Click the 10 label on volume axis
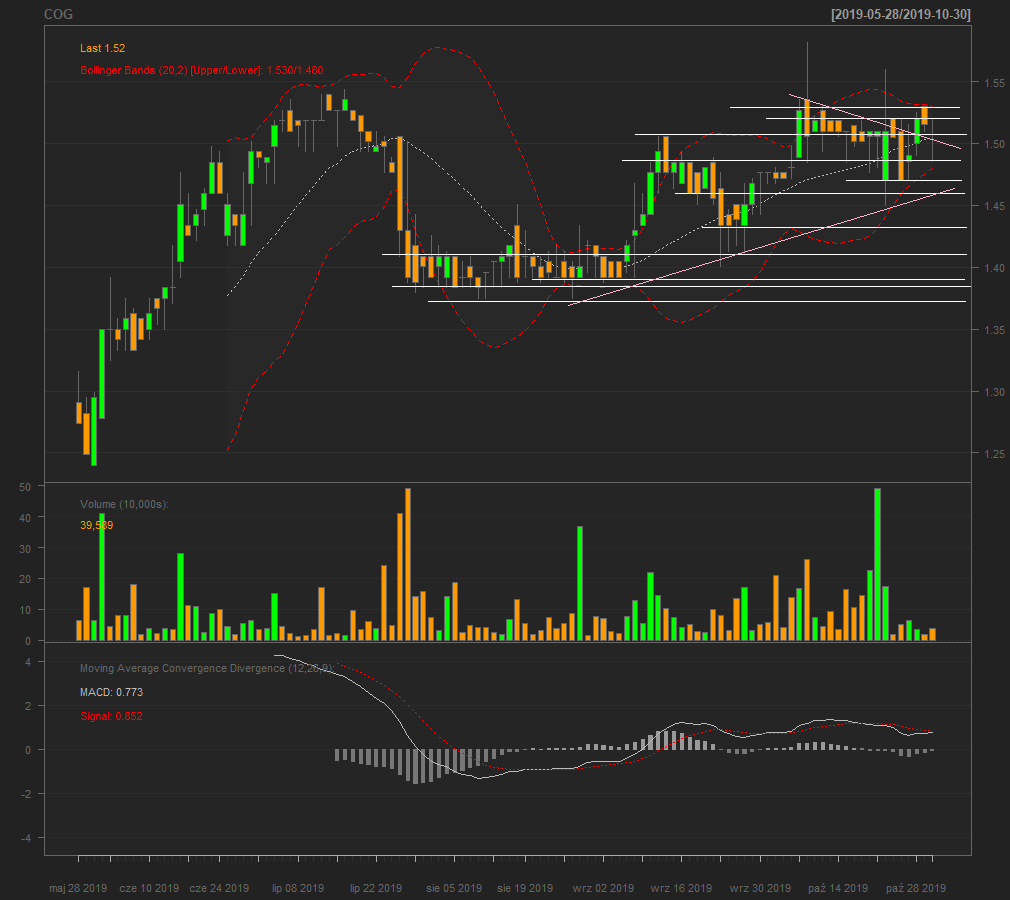Viewport: 1010px width, 900px height. [x=25, y=610]
